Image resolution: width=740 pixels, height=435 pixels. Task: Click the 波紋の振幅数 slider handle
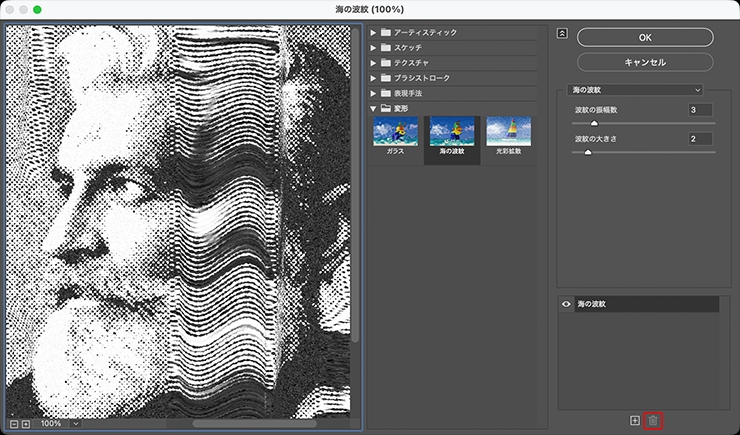(593, 123)
